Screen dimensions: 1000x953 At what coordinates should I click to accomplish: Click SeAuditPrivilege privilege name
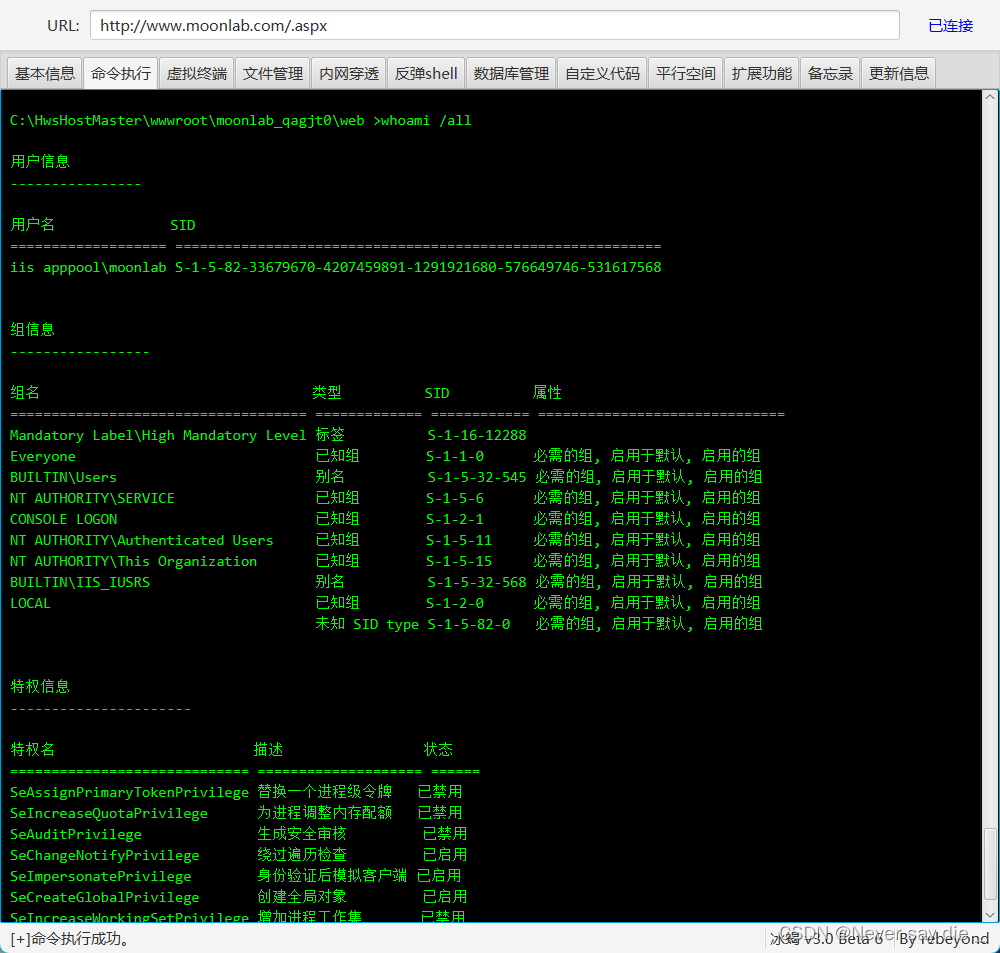[76, 834]
